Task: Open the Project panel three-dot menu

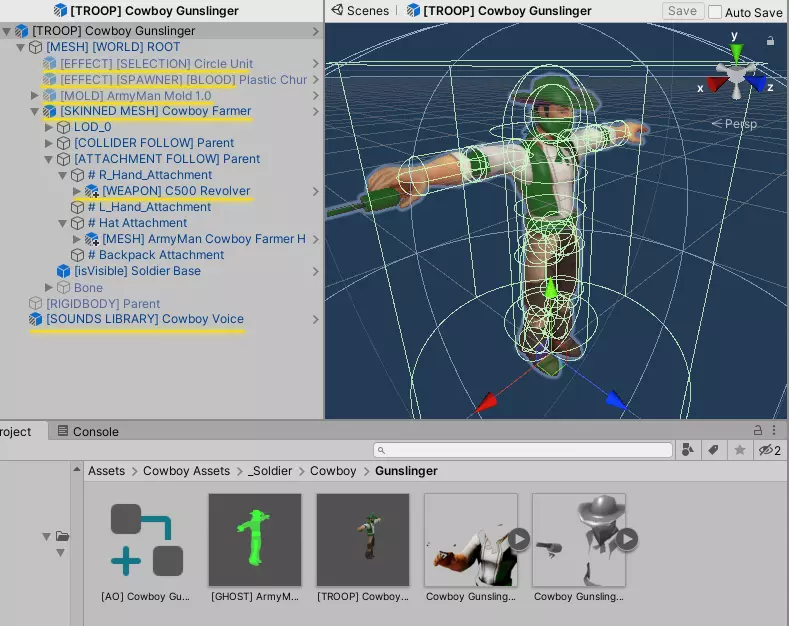Action: 774,430
